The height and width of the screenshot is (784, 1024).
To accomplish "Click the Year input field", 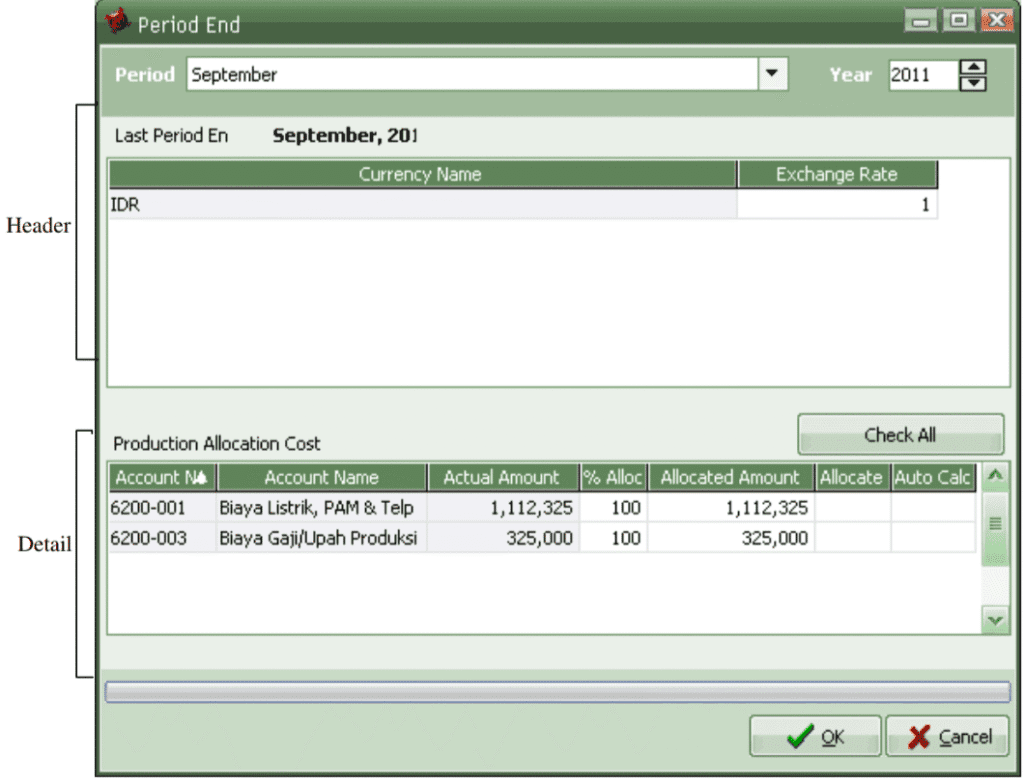I will tap(920, 75).
